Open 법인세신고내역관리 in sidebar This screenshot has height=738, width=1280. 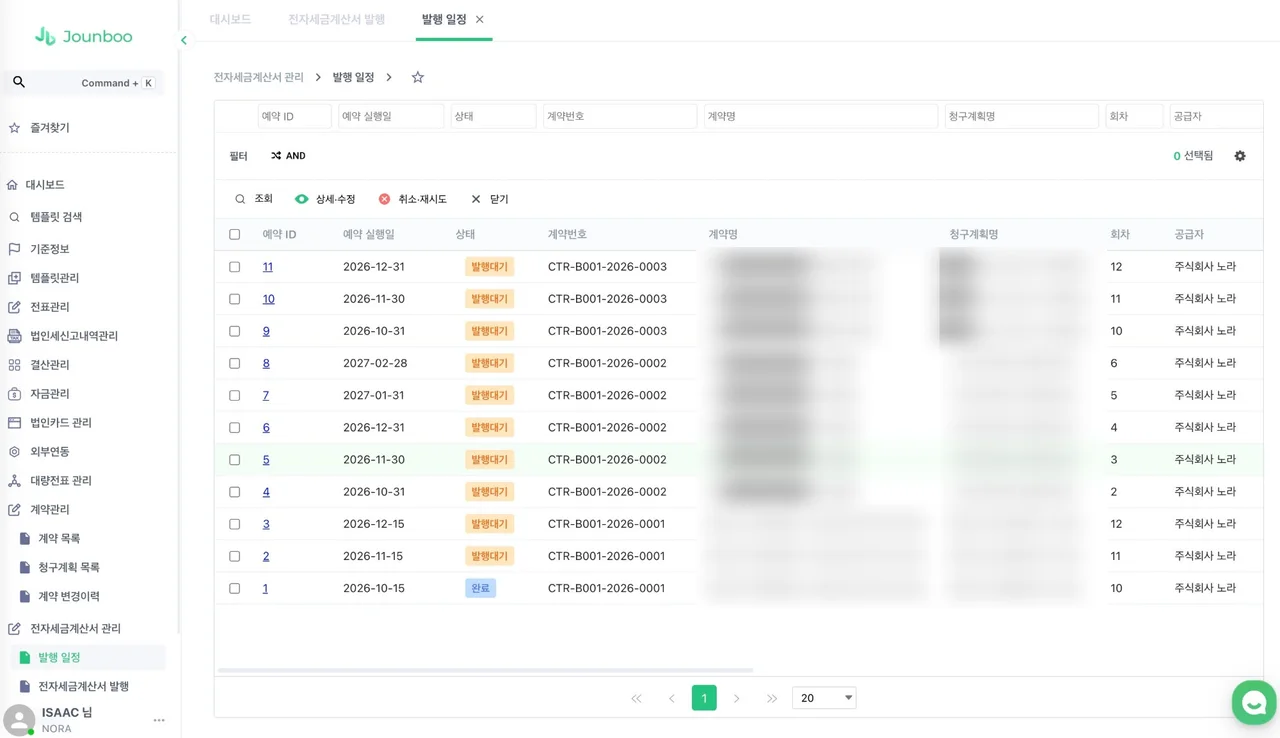click(x=74, y=336)
